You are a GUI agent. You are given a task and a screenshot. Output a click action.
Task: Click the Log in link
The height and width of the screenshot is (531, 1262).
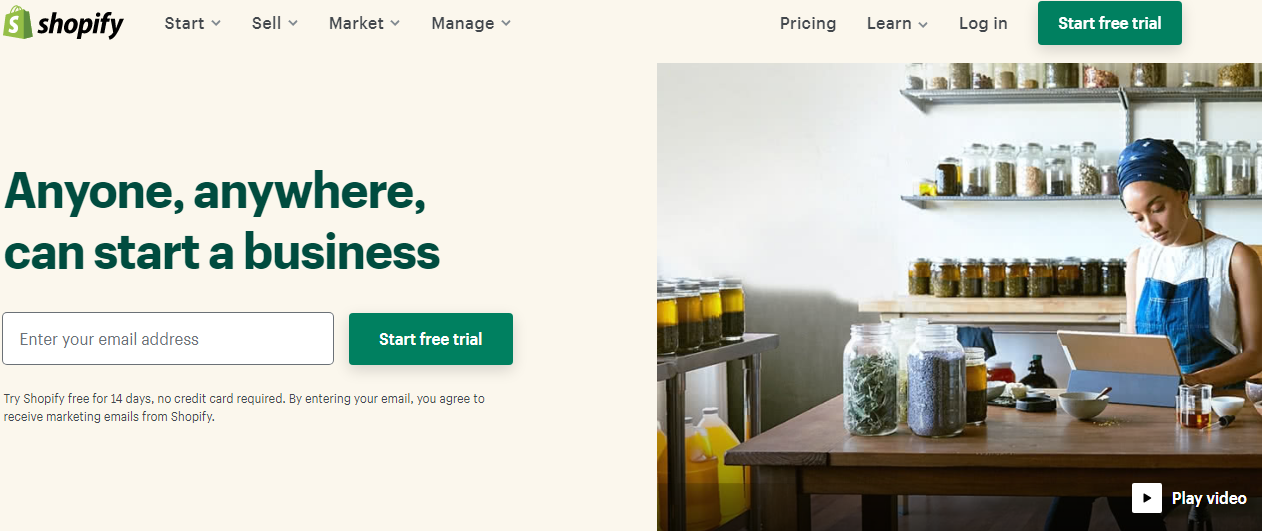[983, 23]
